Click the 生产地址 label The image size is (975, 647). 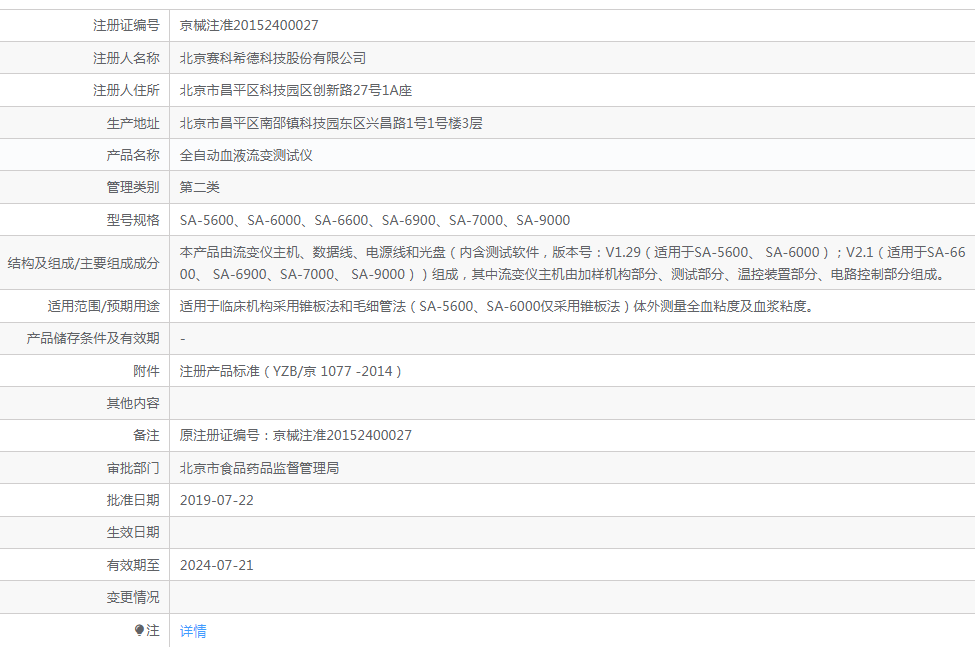(x=133, y=123)
